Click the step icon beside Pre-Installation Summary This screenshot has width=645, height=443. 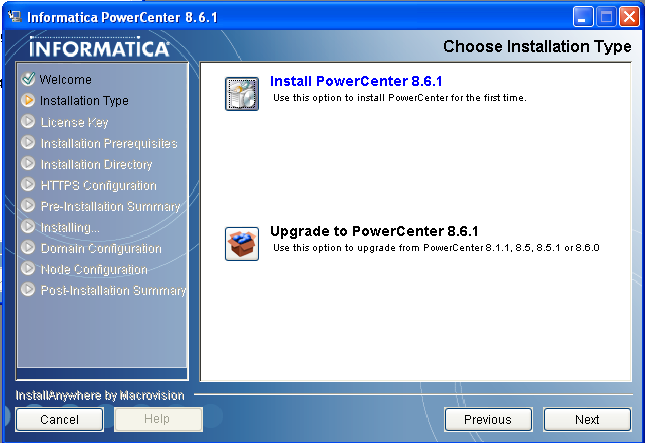28,205
